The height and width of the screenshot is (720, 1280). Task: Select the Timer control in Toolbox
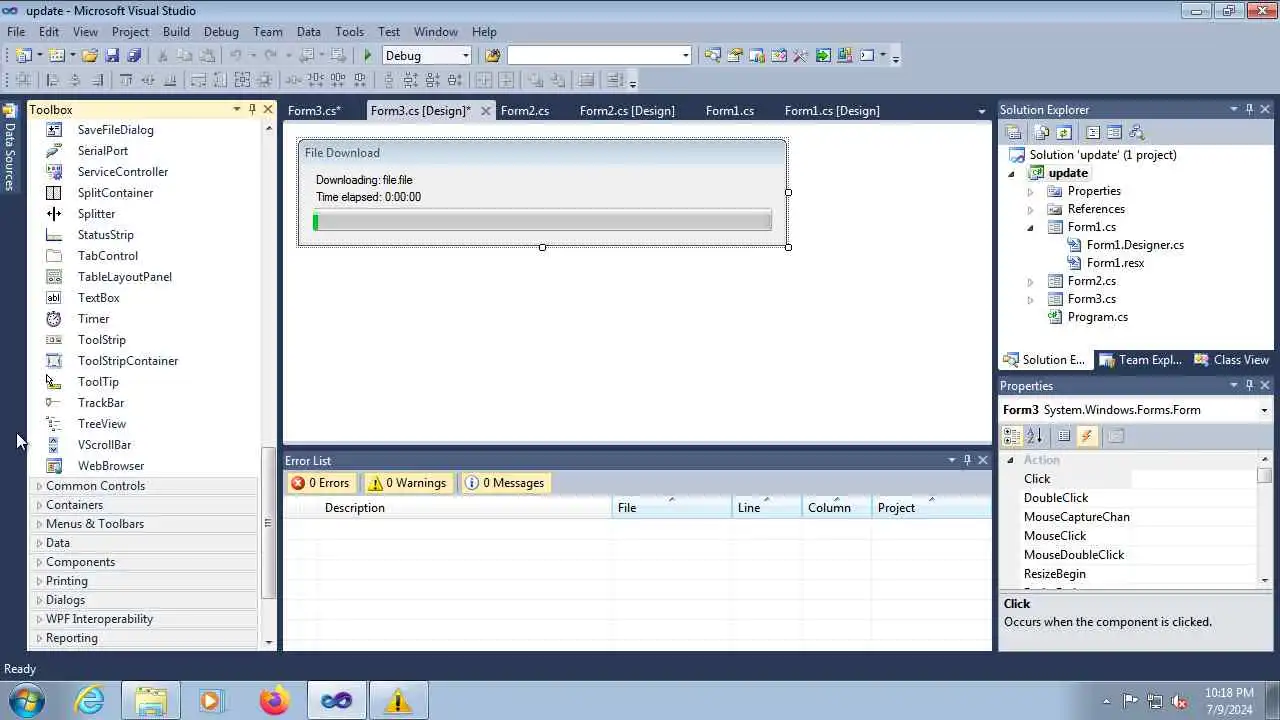[x=94, y=319]
